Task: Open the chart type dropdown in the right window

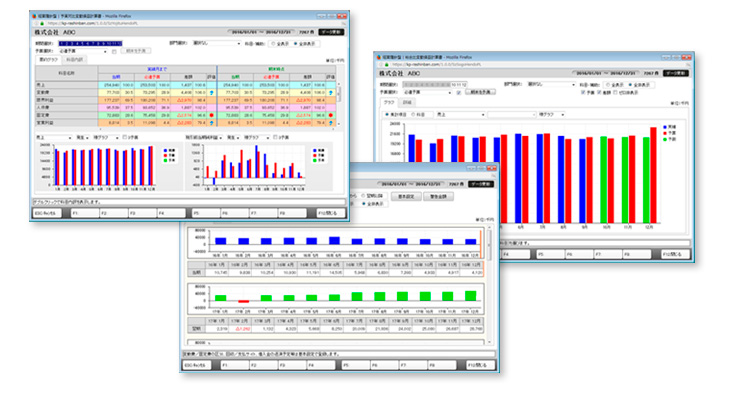Action: click(x=551, y=115)
